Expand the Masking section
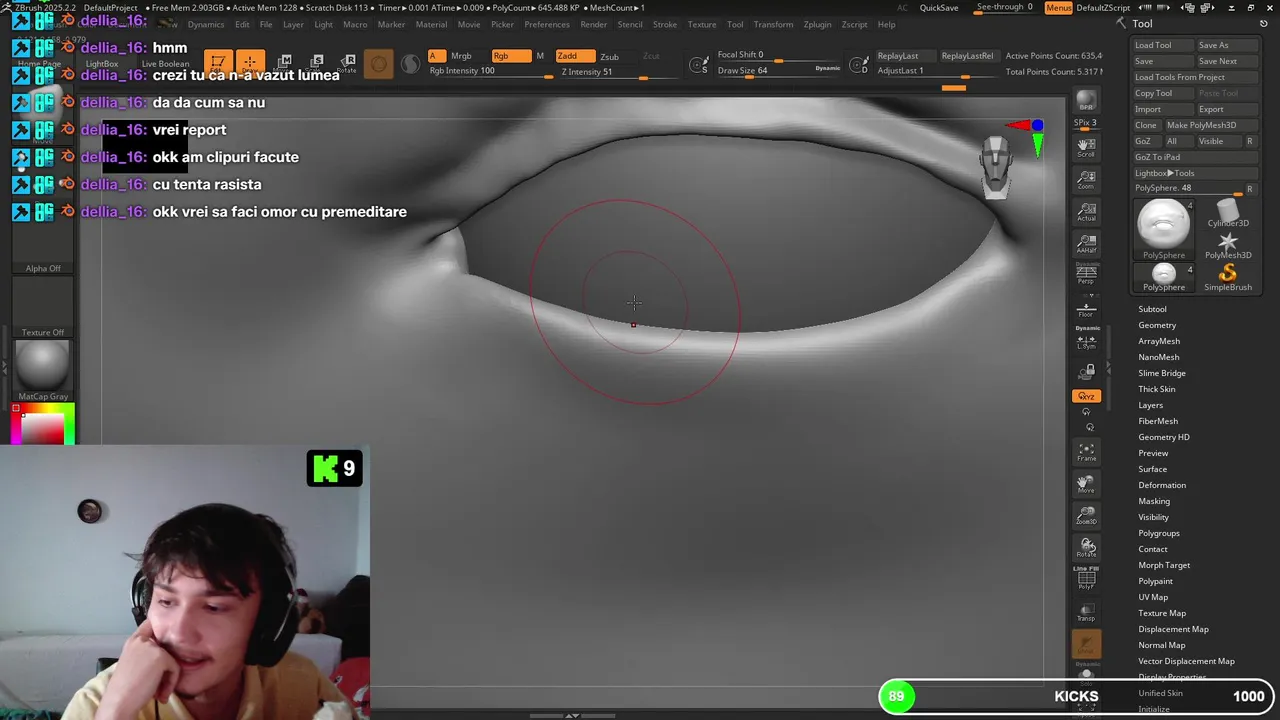The height and width of the screenshot is (720, 1280). click(1154, 501)
